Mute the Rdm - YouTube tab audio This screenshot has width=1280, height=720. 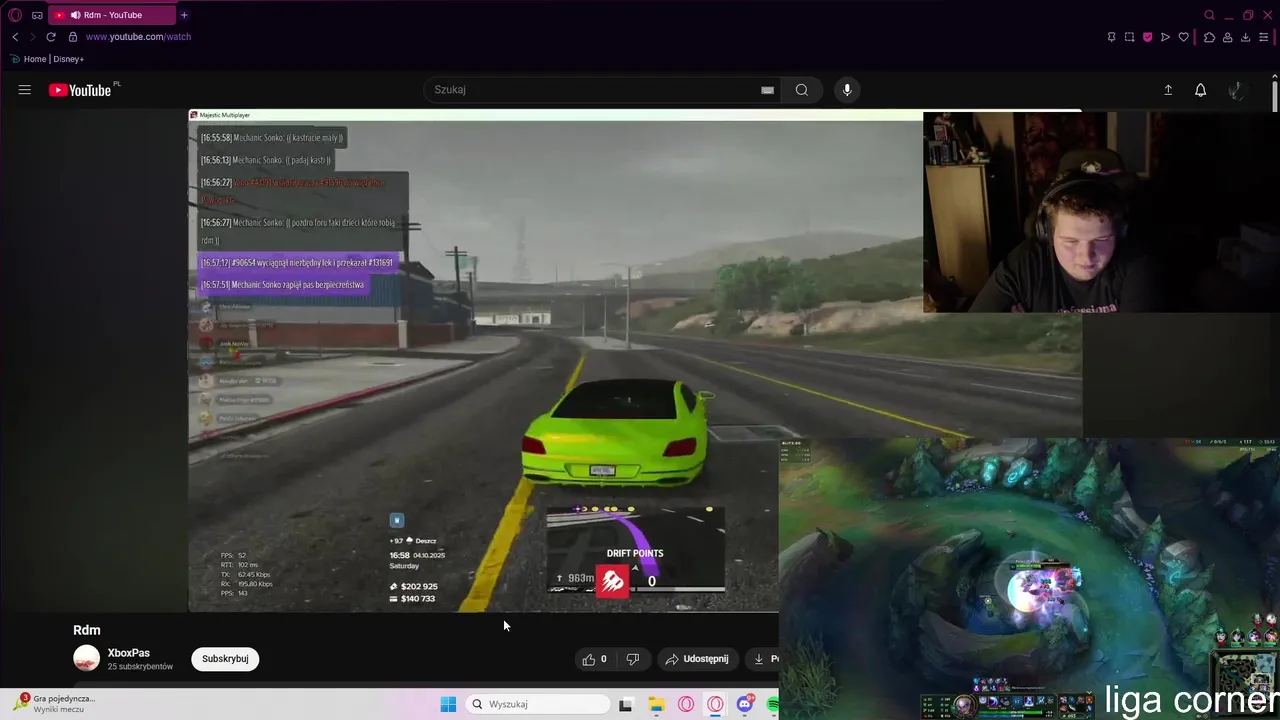point(75,15)
